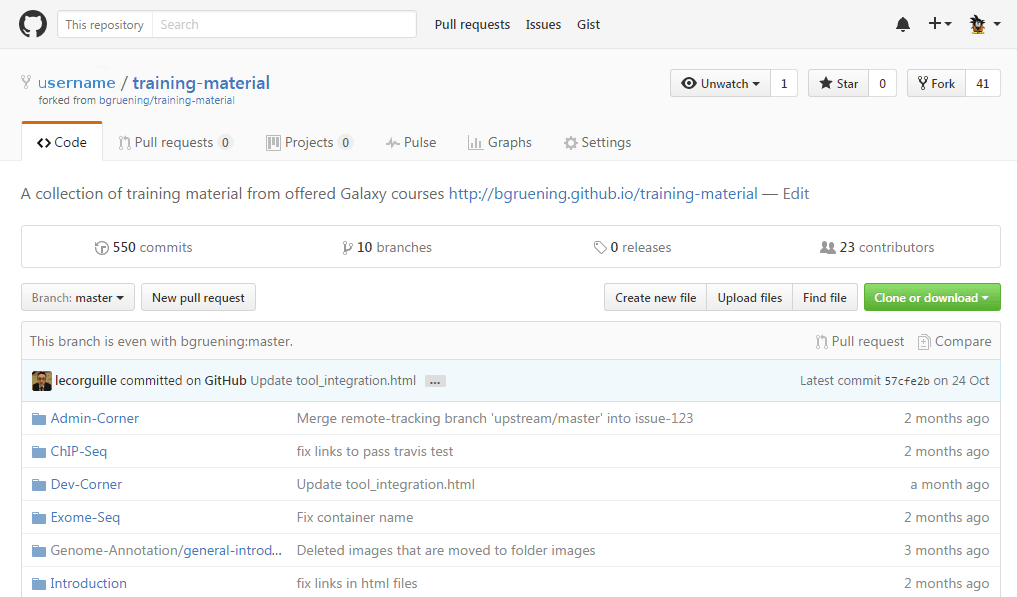Switch to the Pull requests tab
This screenshot has width=1017, height=597.
tap(175, 142)
